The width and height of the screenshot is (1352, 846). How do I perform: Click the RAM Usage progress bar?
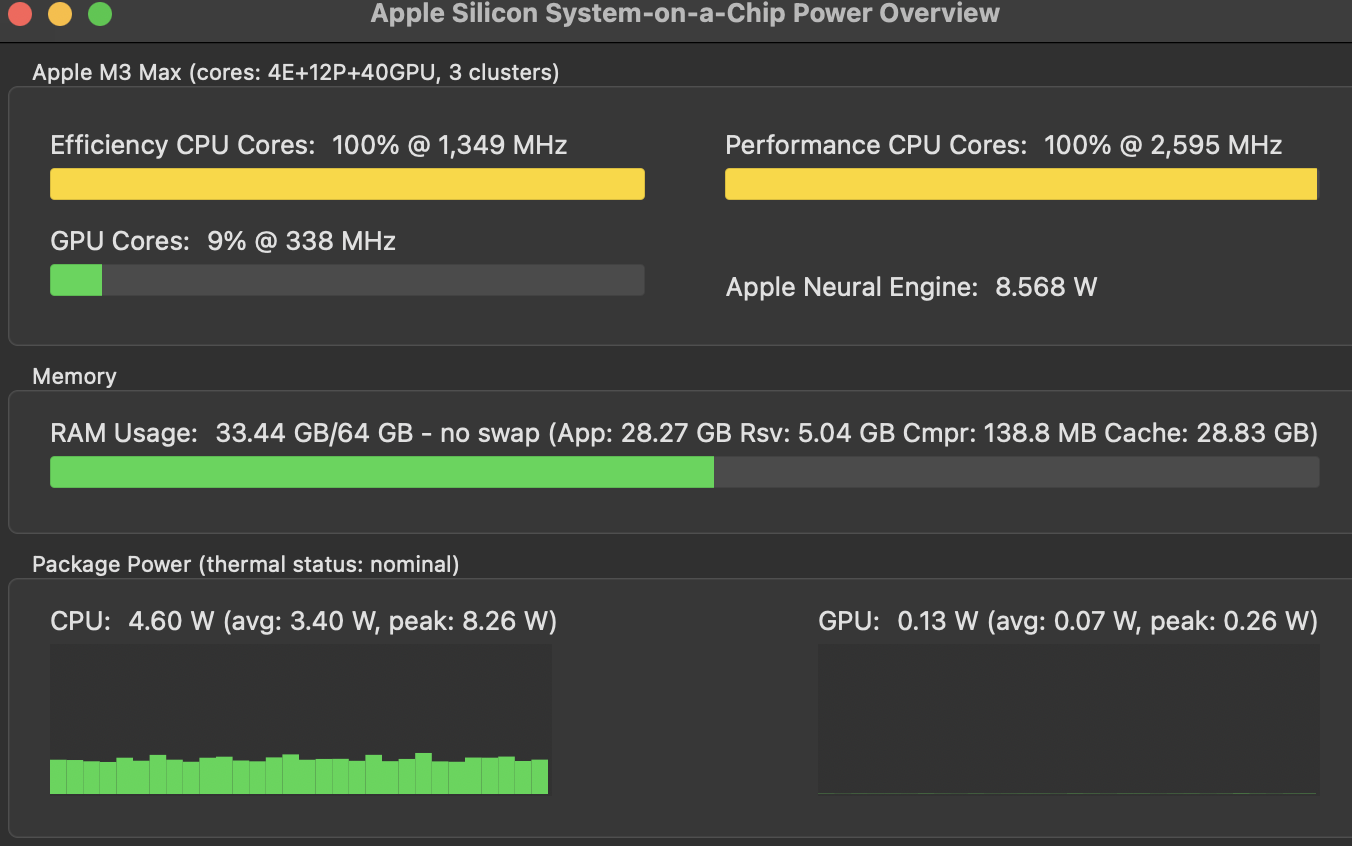pyautogui.click(x=684, y=472)
